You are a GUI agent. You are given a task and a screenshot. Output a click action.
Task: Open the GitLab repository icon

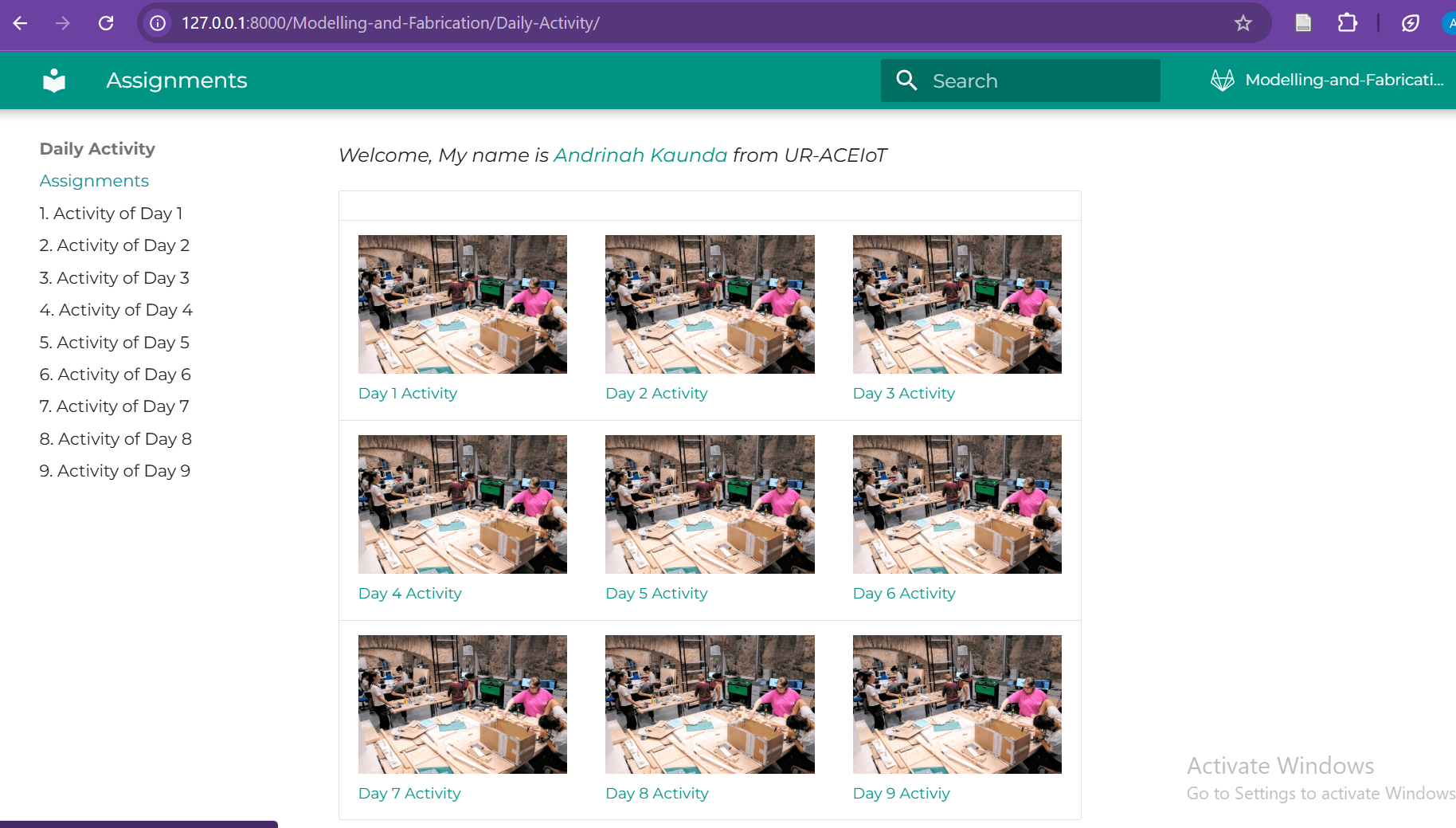[x=1222, y=80]
